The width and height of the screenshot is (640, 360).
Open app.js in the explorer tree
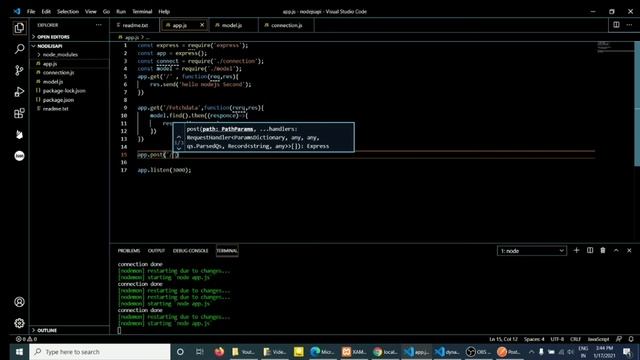[x=69, y=64]
